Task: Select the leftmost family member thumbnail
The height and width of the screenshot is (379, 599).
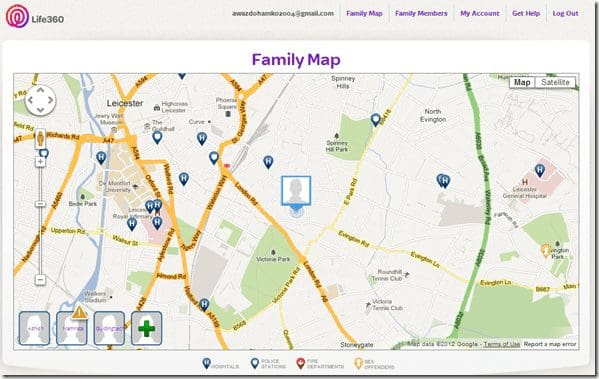Action: (x=34, y=328)
